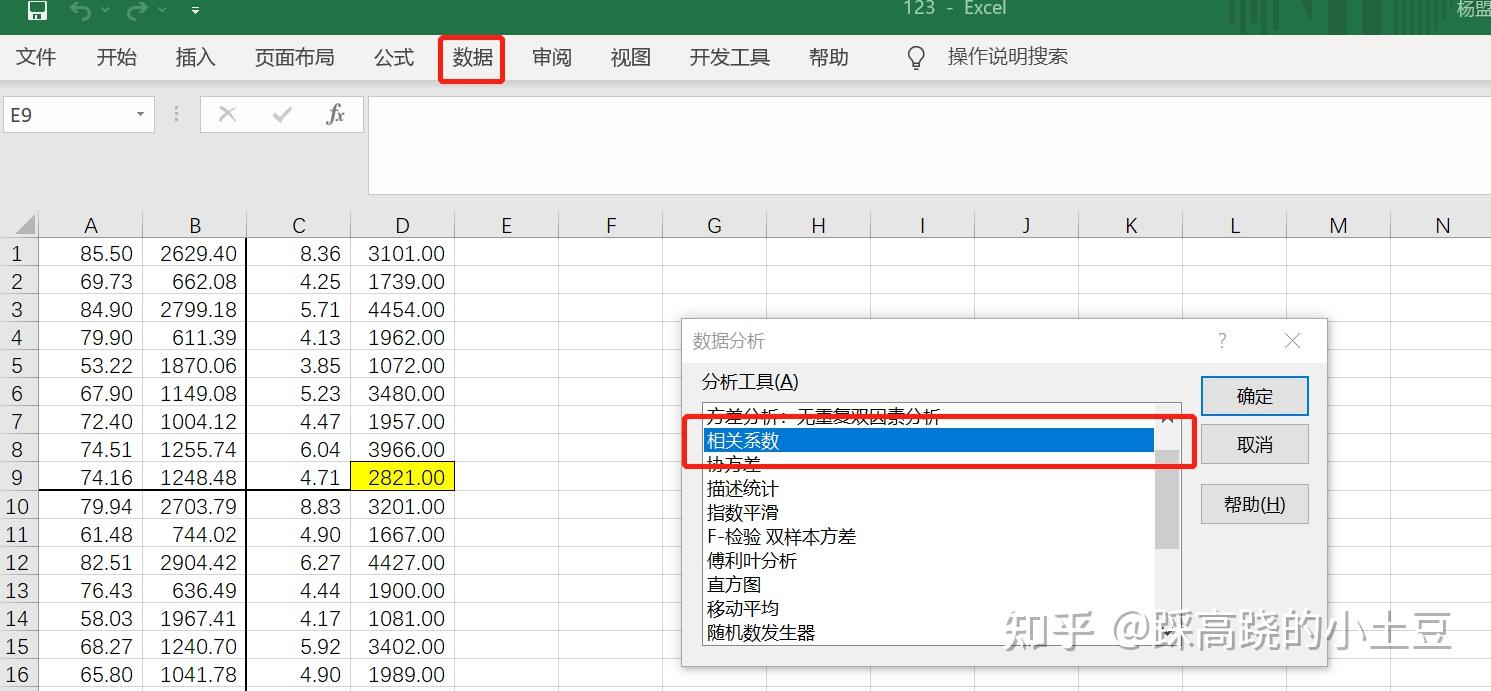This screenshot has height=691, width=1491.
Task: Open the Quick Access Toolbar customize dropdown
Action: pyautogui.click(x=196, y=10)
